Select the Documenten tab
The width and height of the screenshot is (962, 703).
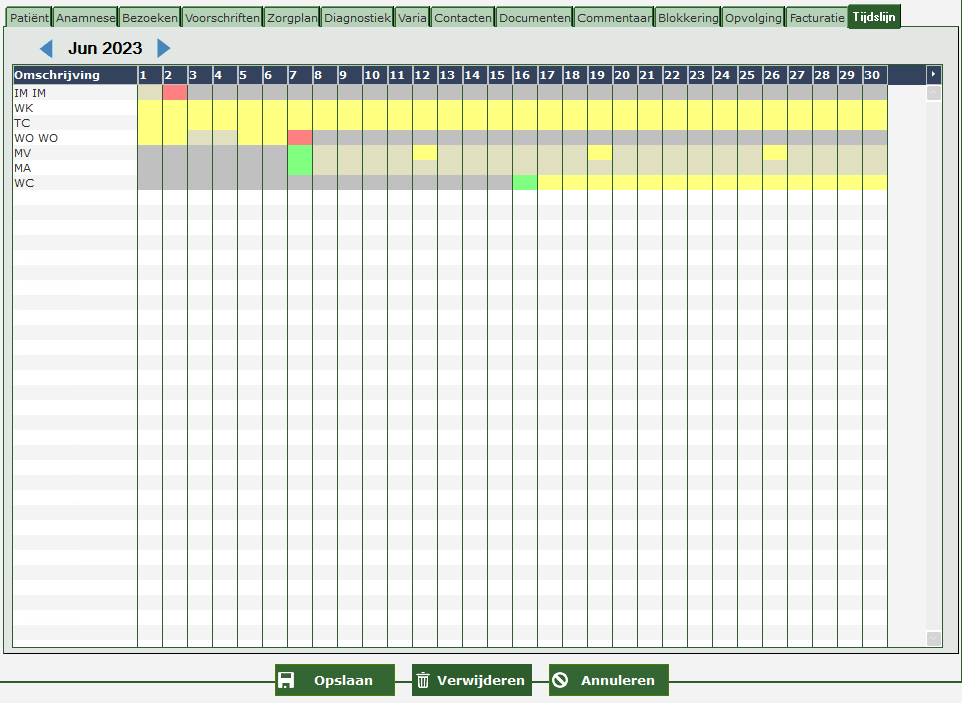534,18
